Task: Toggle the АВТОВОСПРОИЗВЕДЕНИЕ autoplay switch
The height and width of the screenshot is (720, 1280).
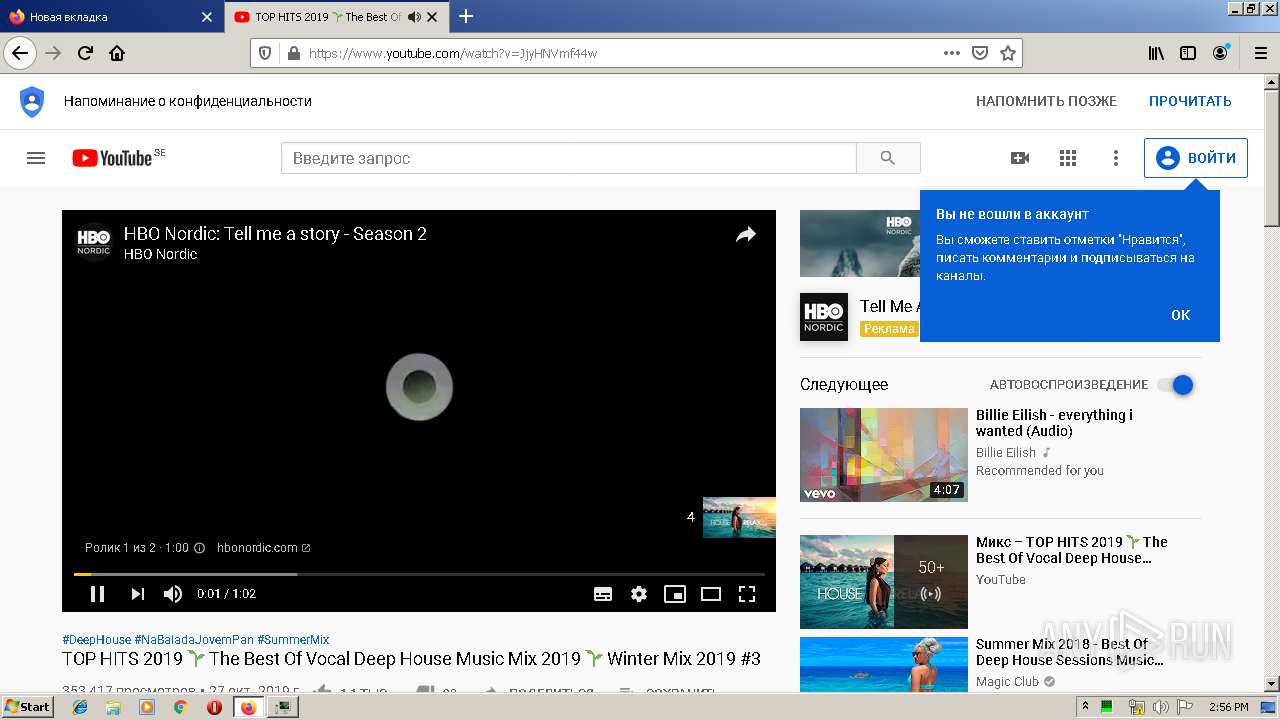Action: pos(1176,385)
